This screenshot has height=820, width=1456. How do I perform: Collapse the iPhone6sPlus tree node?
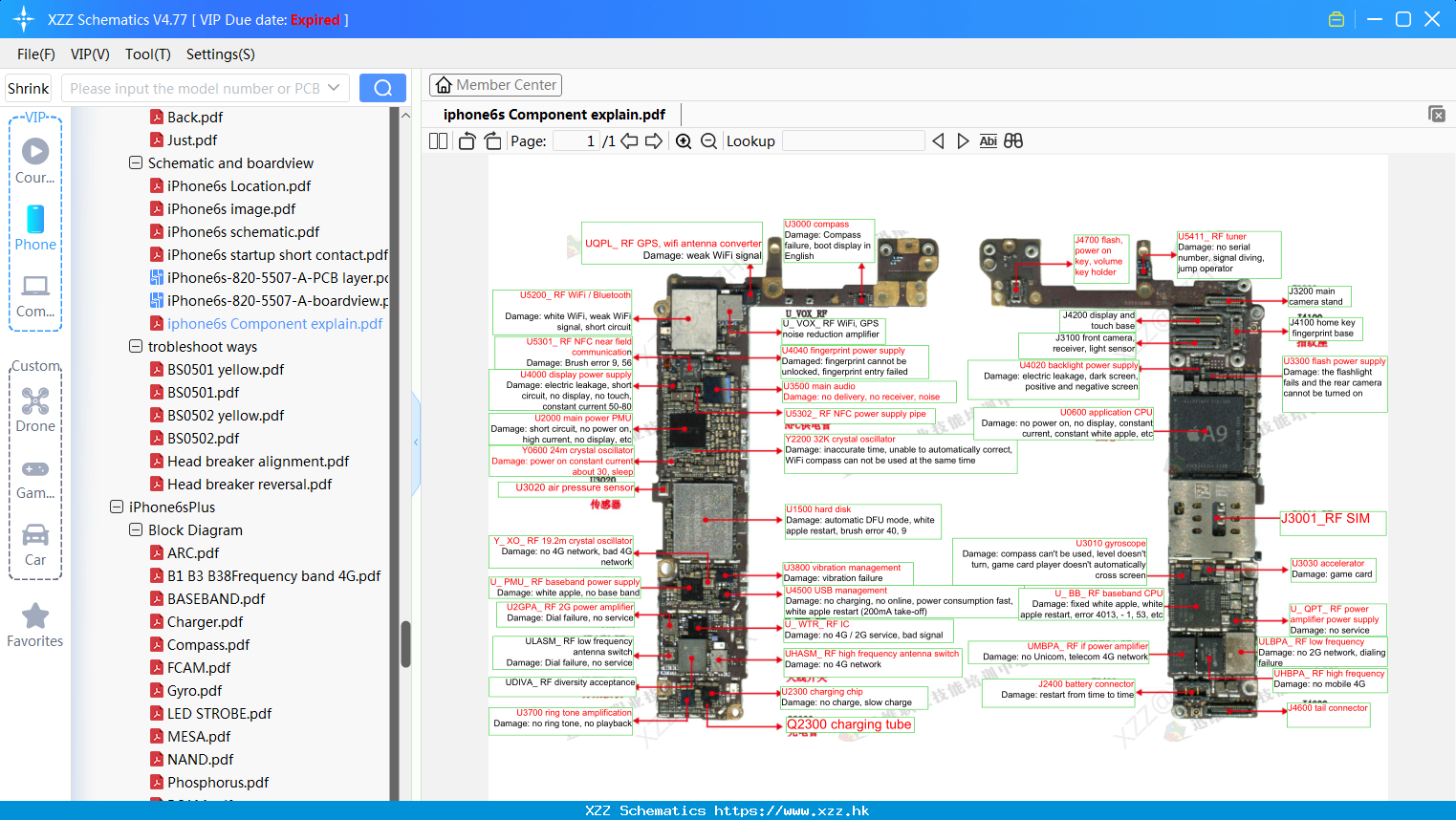(x=117, y=507)
